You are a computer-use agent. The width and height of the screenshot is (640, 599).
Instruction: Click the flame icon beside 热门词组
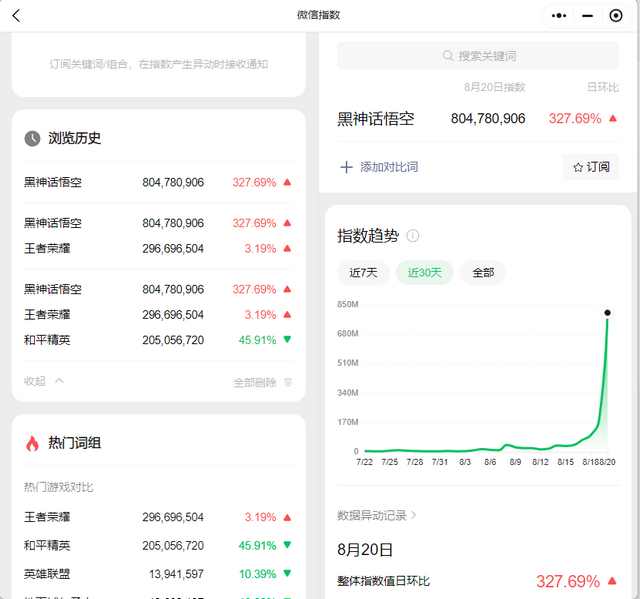point(32,443)
